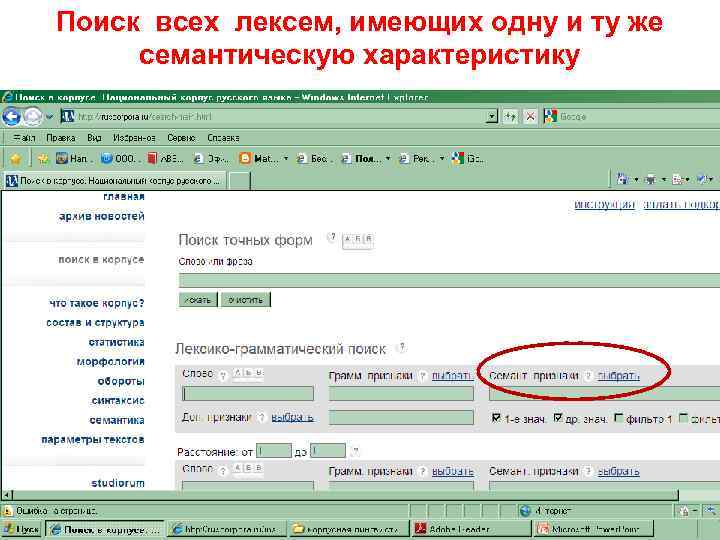The image size is (720, 540).
Task: Click help icon next to 'Лексико-грамматический поиск'
Action: (402, 348)
